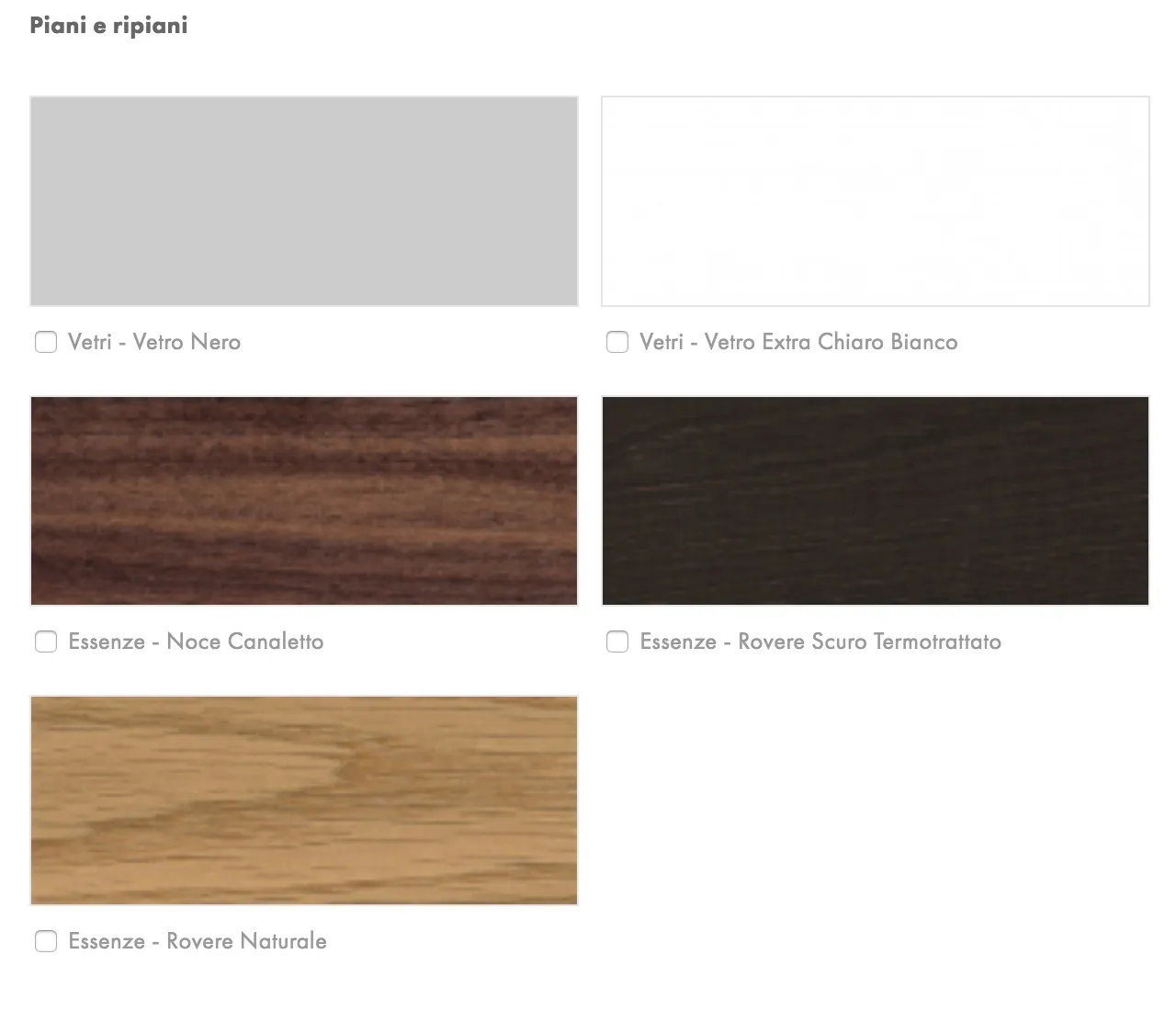Screen dimensions: 1176x1011
Task: Select the Rovere Naturale checkbox
Action: [46, 941]
